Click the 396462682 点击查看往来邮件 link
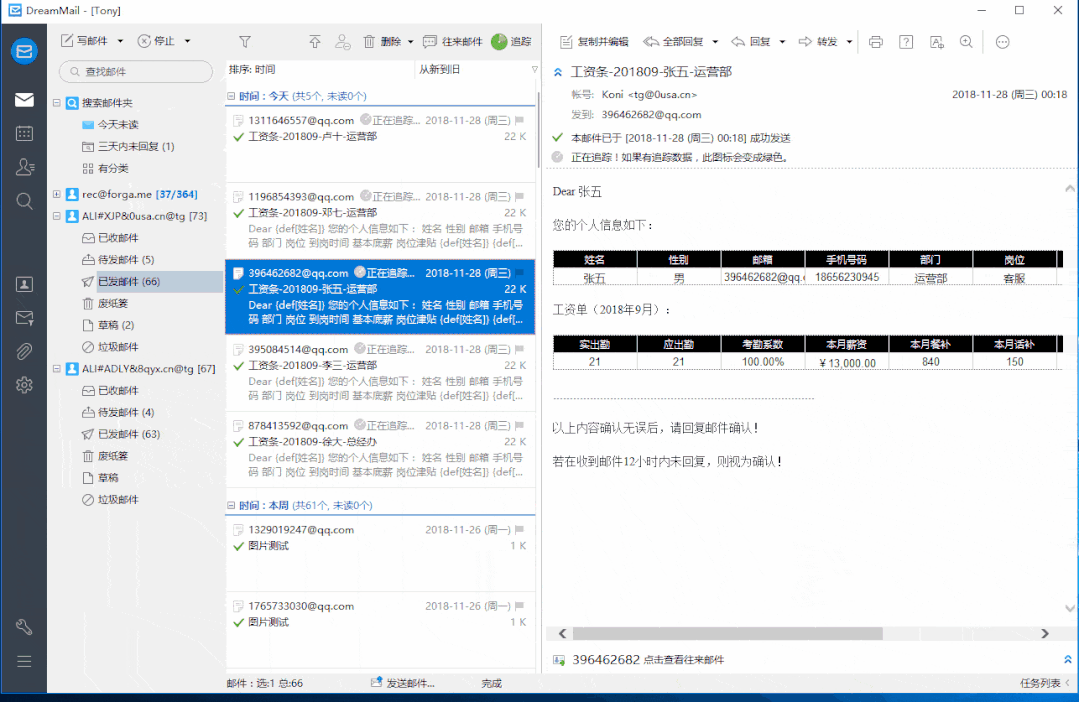 pos(648,660)
